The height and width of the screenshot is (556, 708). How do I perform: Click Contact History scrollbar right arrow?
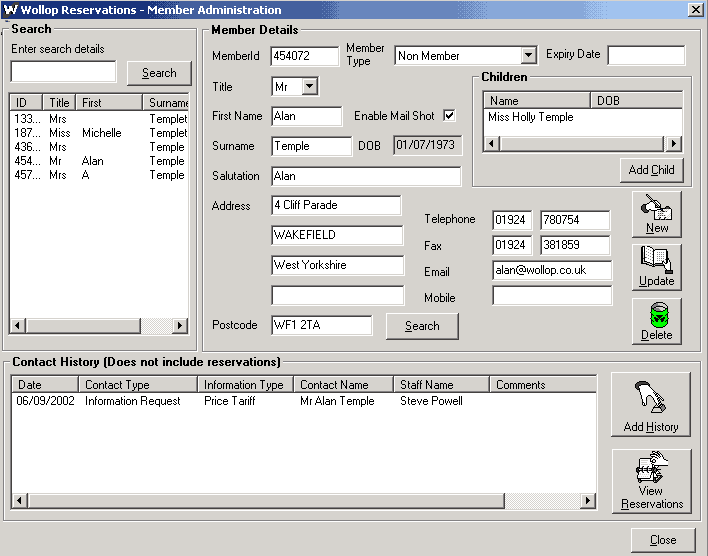[587, 500]
